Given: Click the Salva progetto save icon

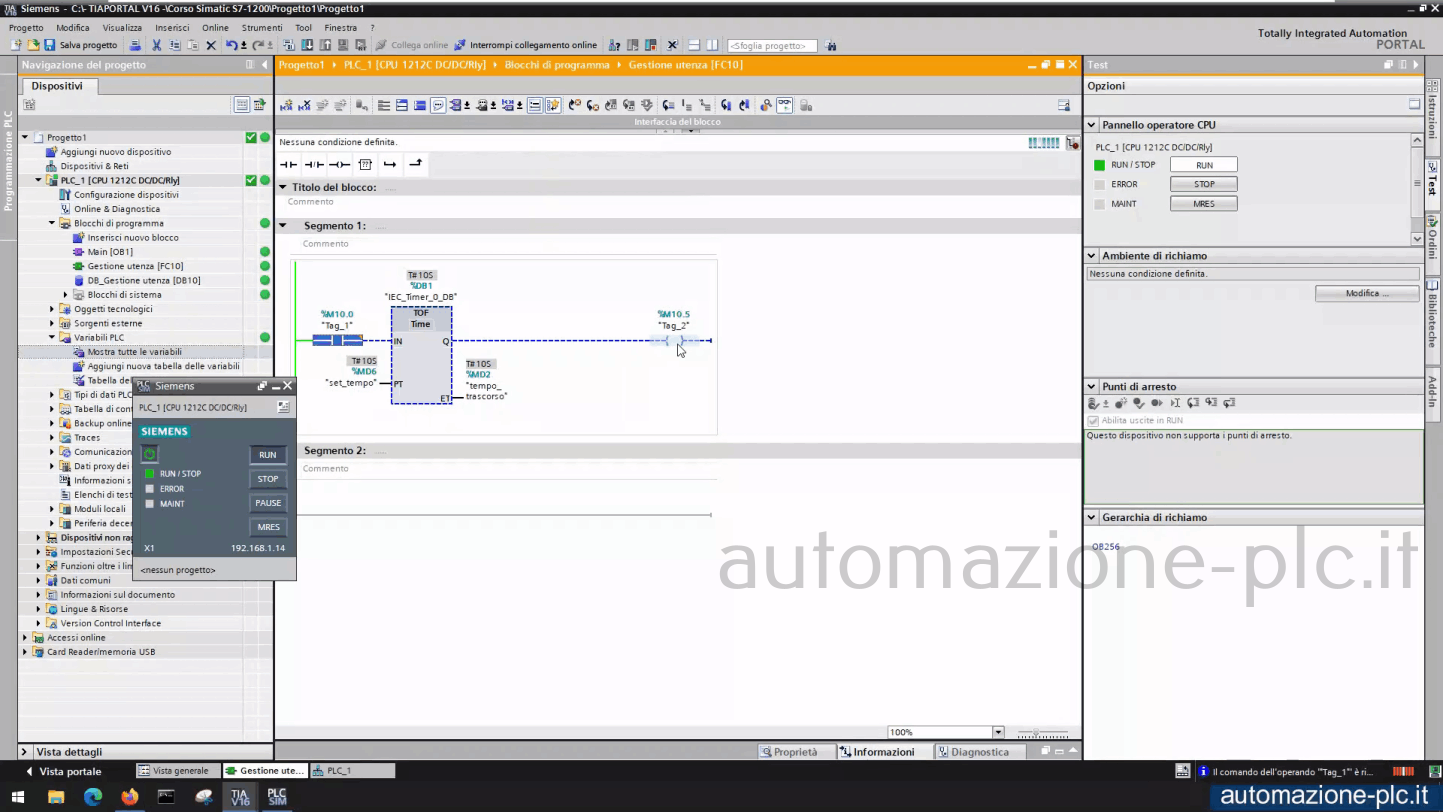Looking at the screenshot, I should (x=49, y=45).
